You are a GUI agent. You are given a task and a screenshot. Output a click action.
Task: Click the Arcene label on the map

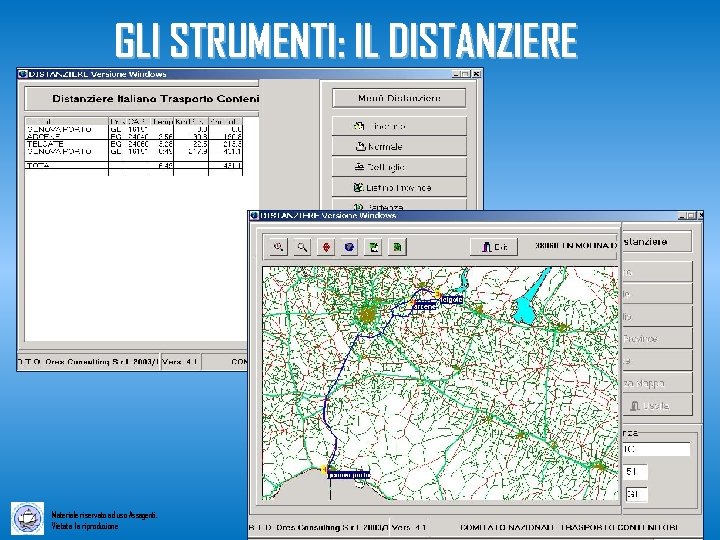pyautogui.click(x=424, y=306)
